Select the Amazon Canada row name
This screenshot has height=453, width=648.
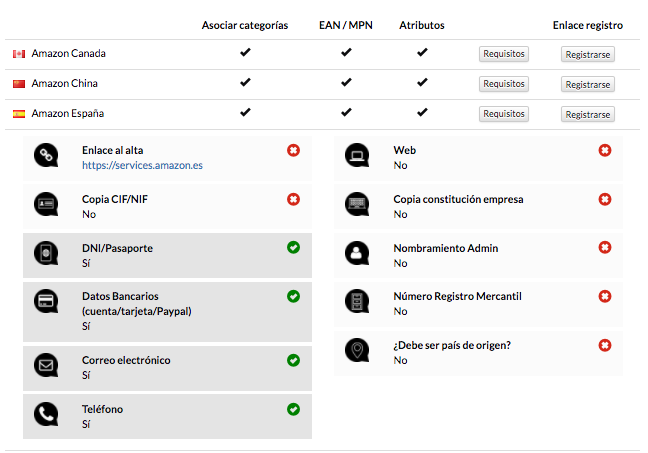tap(69, 53)
